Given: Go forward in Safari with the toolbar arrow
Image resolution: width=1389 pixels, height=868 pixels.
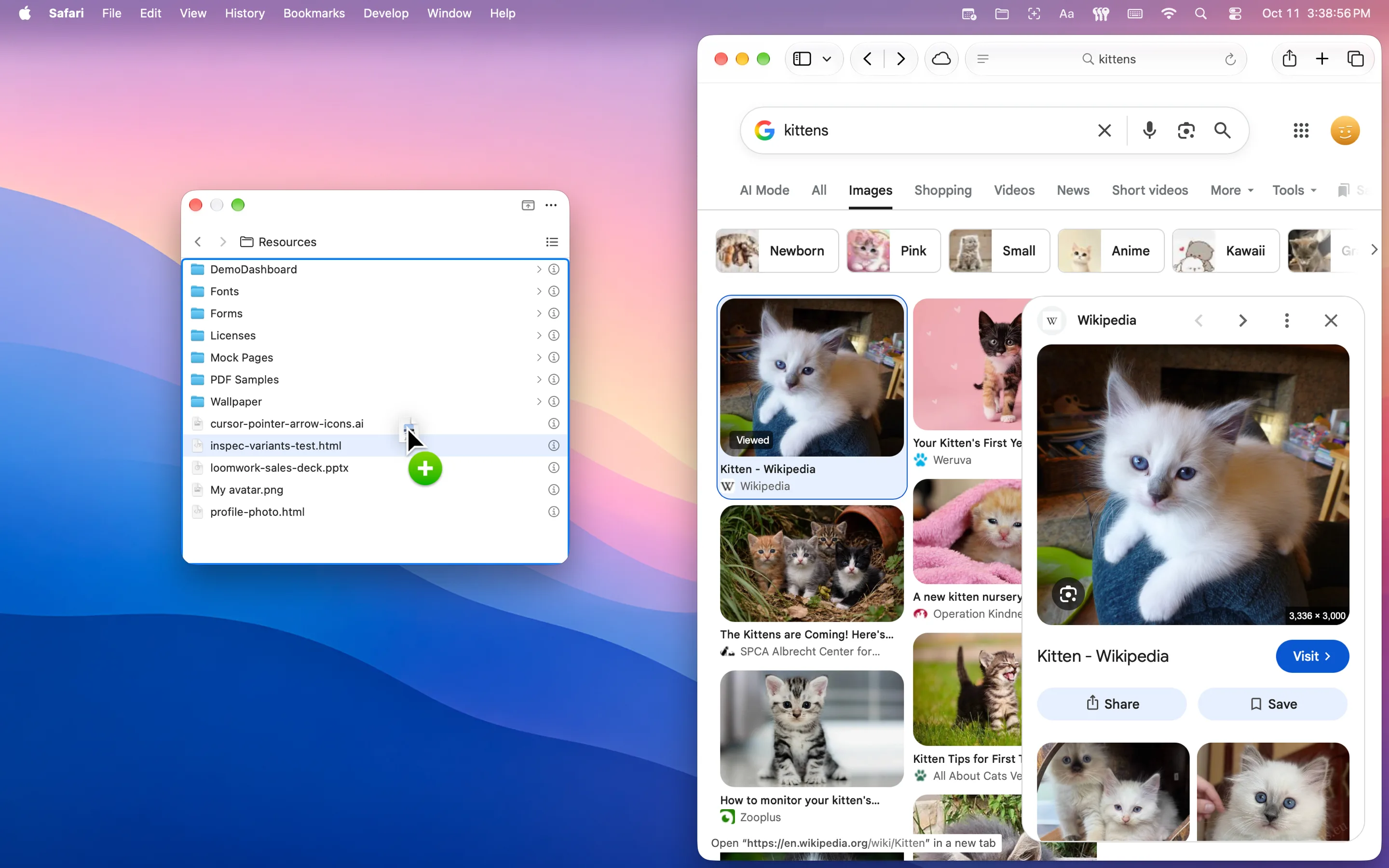Looking at the screenshot, I should 900,58.
